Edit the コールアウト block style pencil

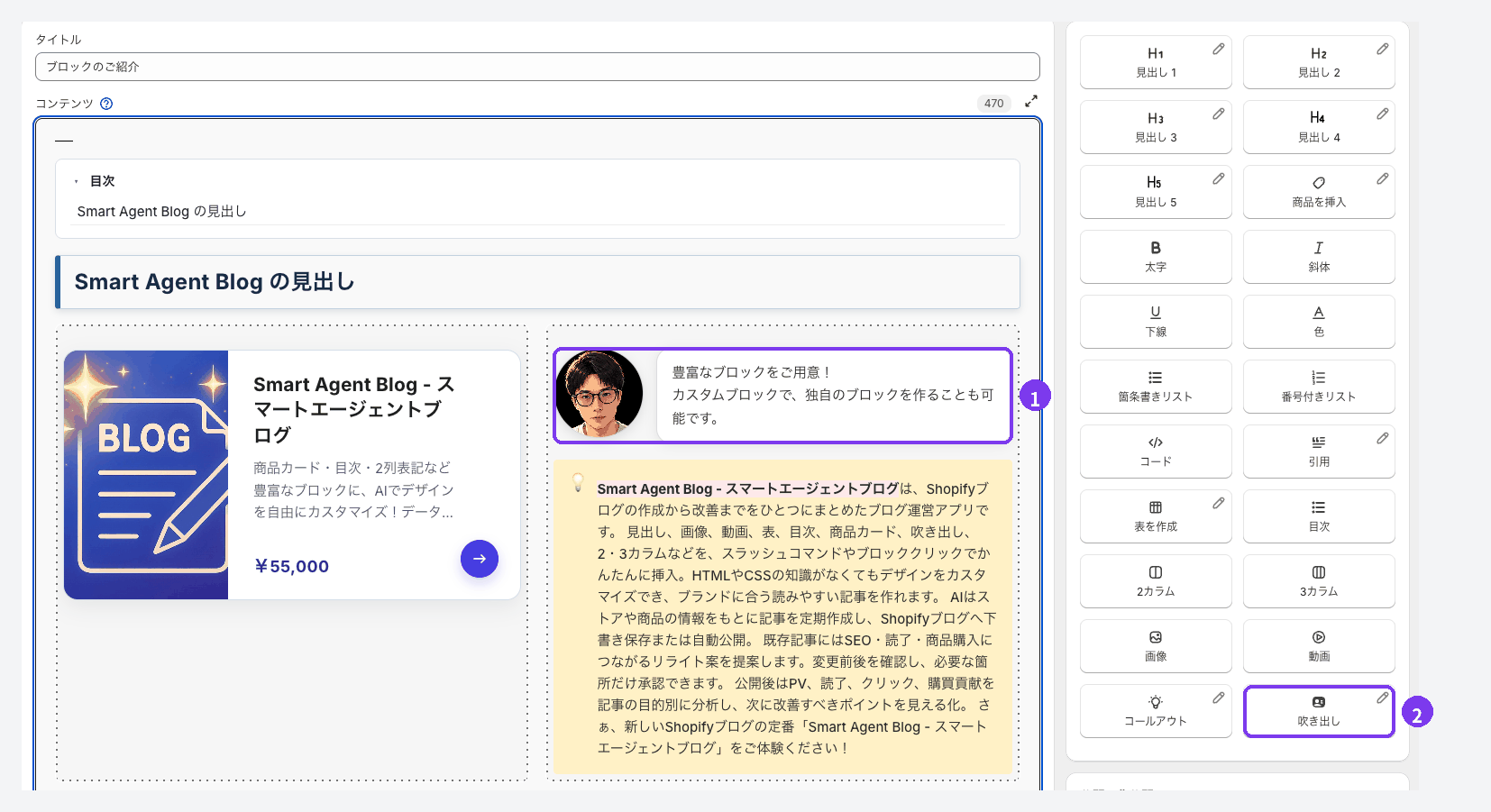[x=1219, y=698]
